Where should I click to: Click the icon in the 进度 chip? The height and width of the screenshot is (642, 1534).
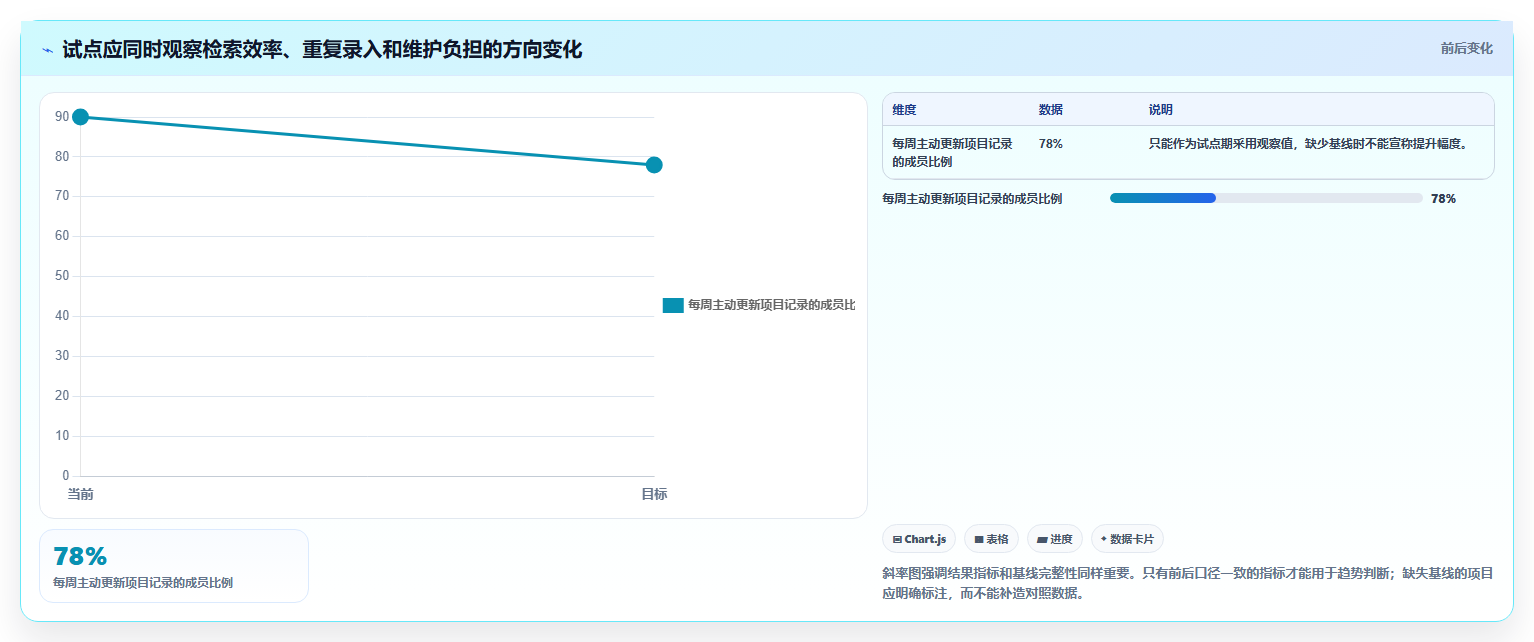click(x=1042, y=539)
